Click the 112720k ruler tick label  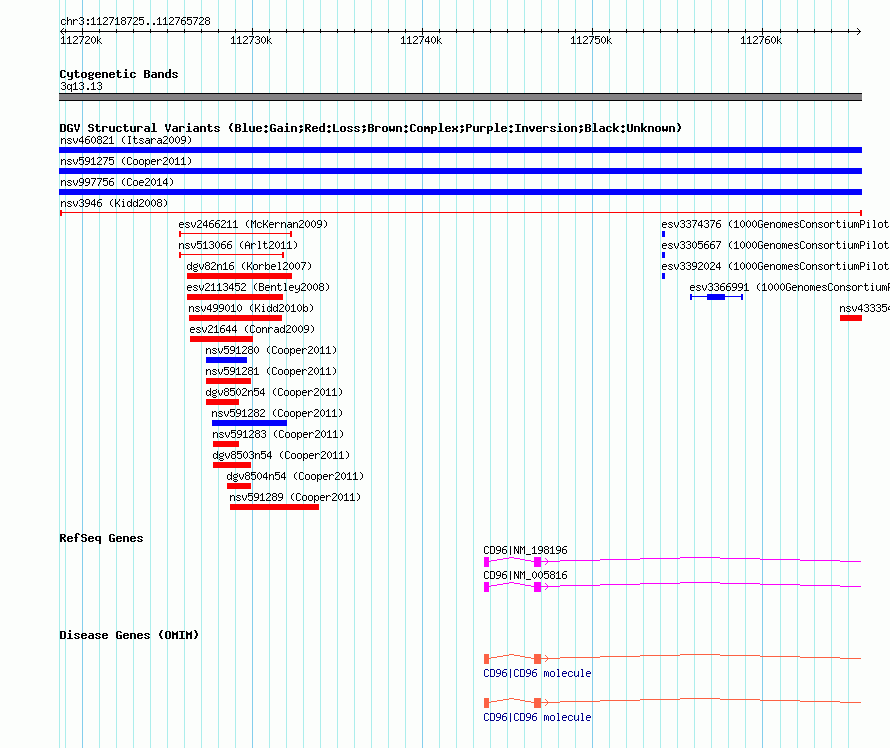coord(81,40)
